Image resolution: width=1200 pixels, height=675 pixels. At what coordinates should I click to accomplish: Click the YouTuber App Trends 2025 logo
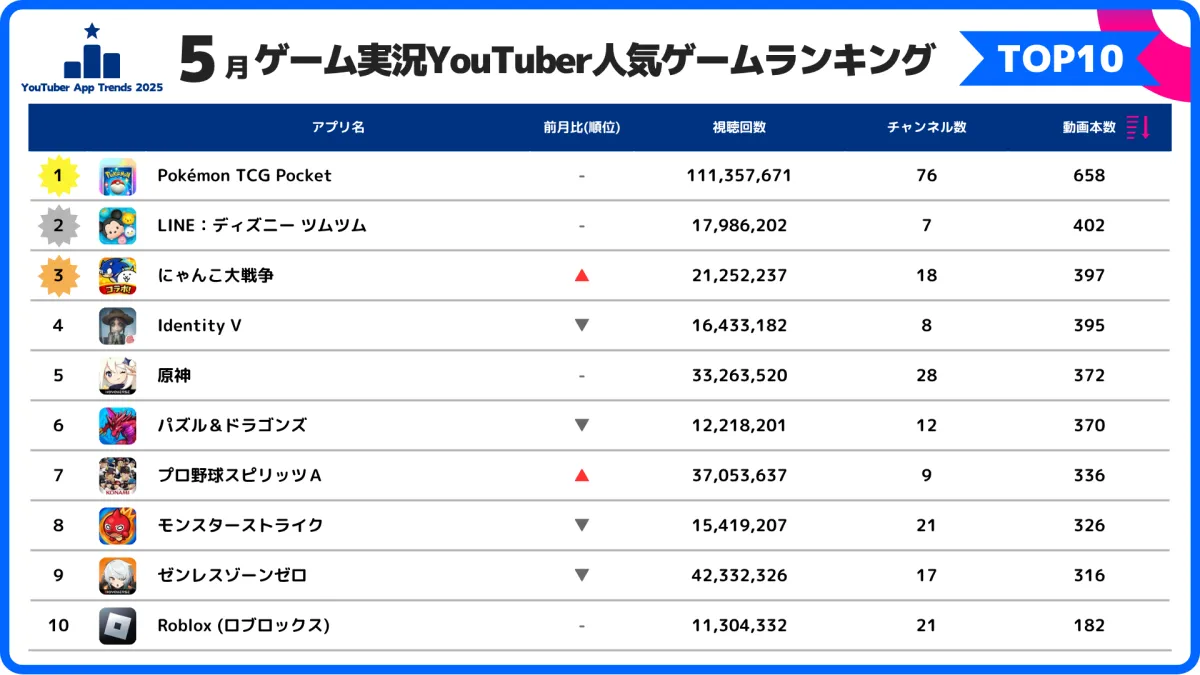(x=91, y=59)
